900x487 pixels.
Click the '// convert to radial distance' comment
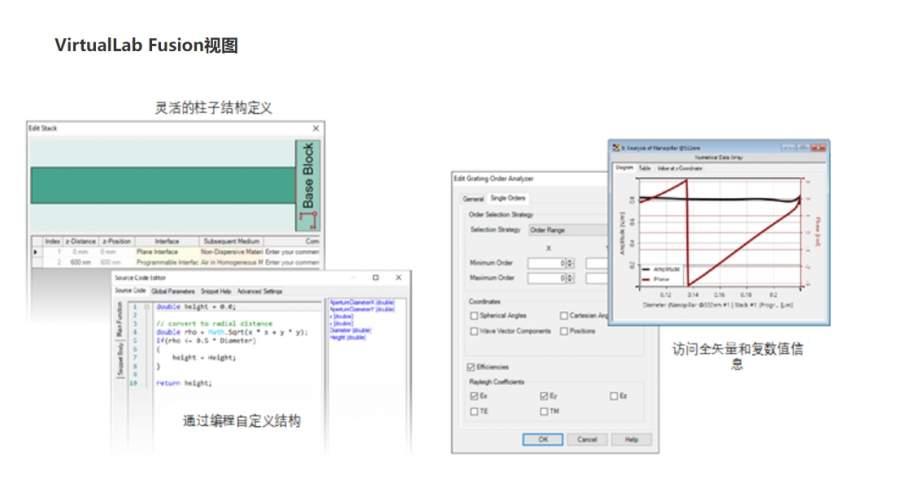pyautogui.click(x=214, y=323)
